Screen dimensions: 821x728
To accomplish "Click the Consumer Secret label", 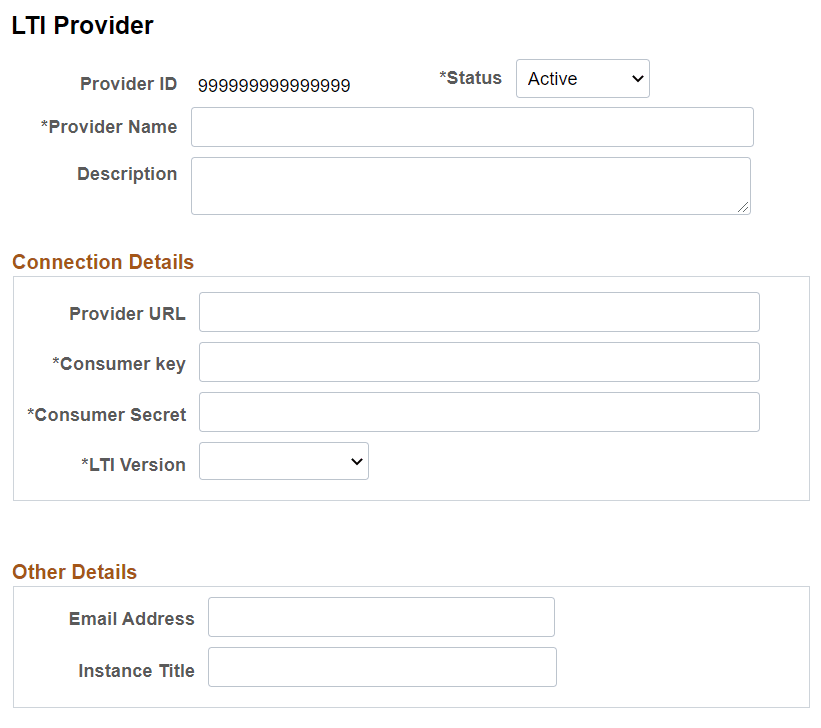I will coord(105,414).
